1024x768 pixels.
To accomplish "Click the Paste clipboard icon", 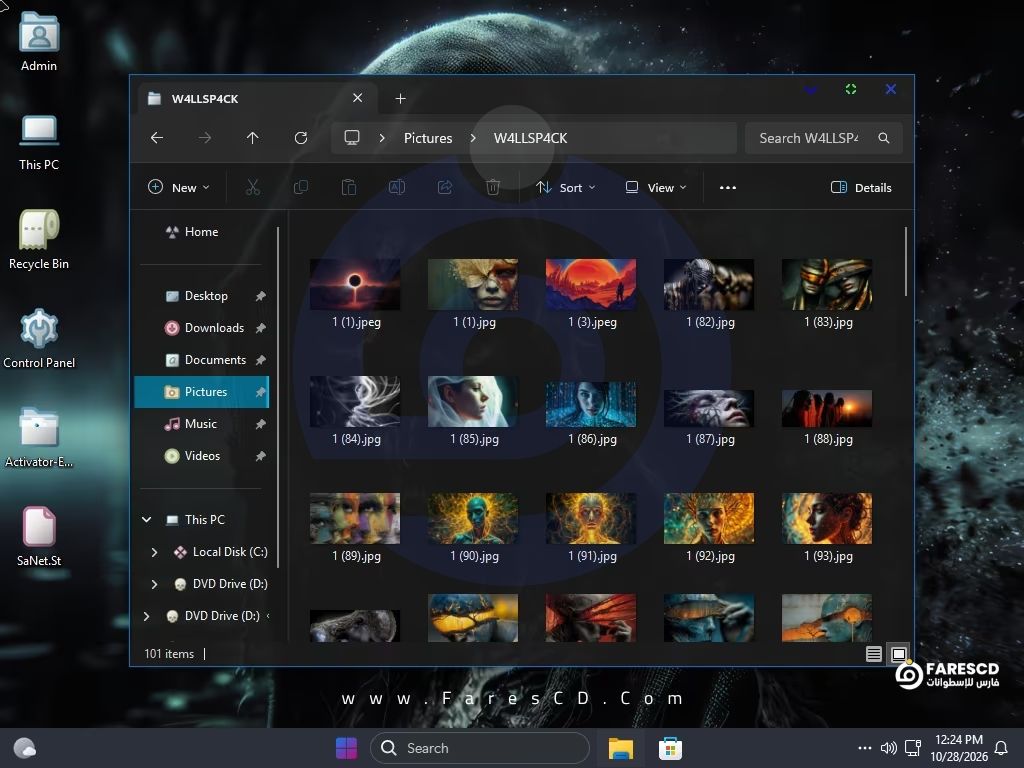I will pos(349,187).
